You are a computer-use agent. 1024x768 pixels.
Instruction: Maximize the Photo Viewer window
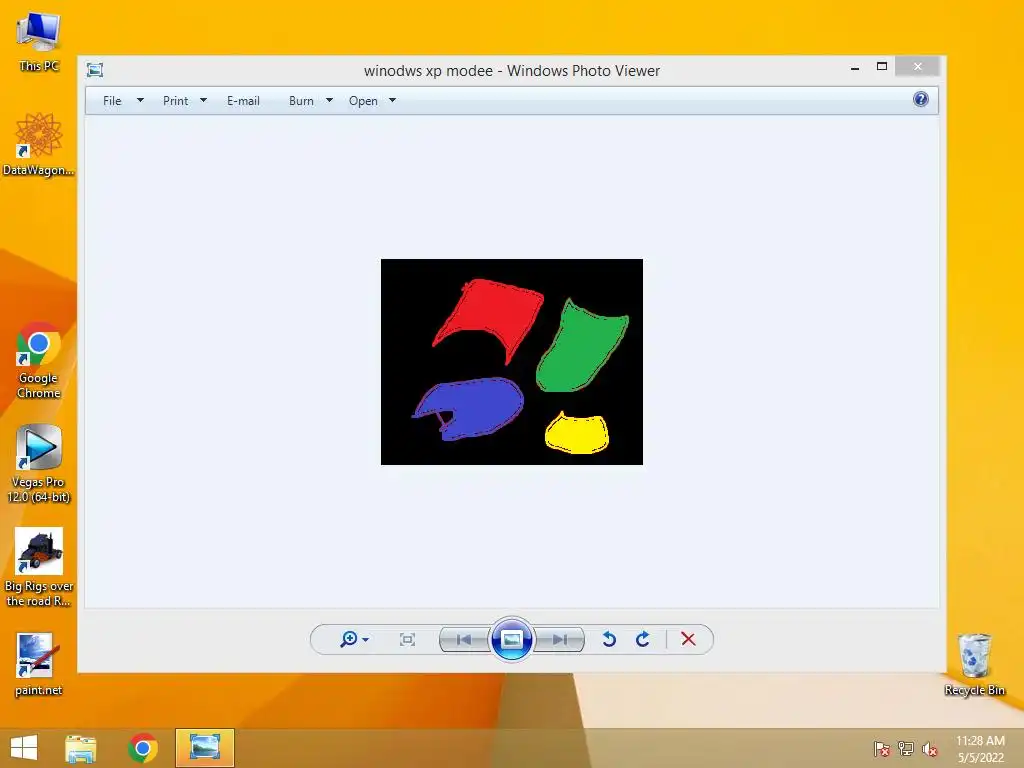pos(882,67)
